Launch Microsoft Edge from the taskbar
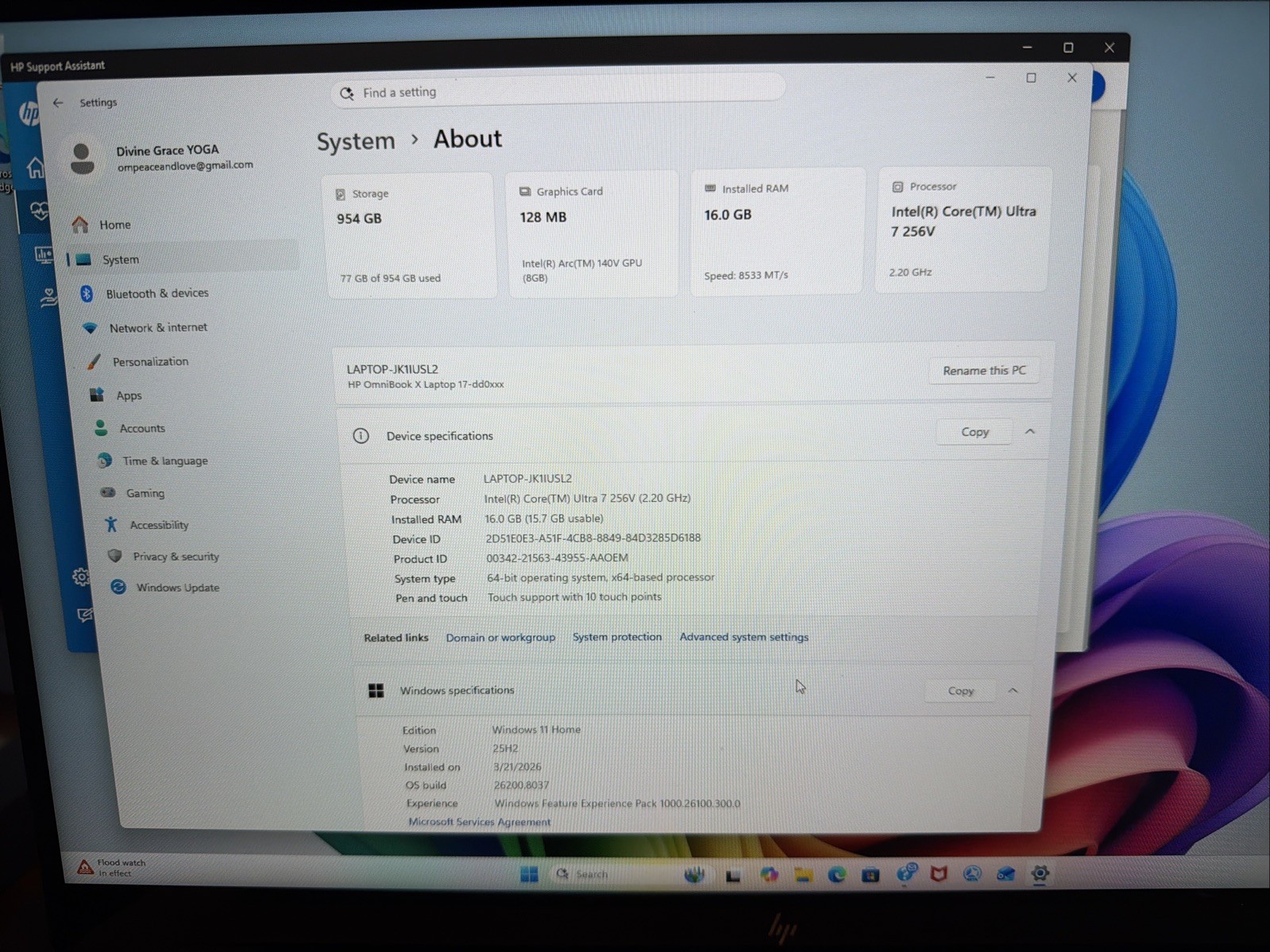Viewport: 1270px width, 952px height. (836, 875)
